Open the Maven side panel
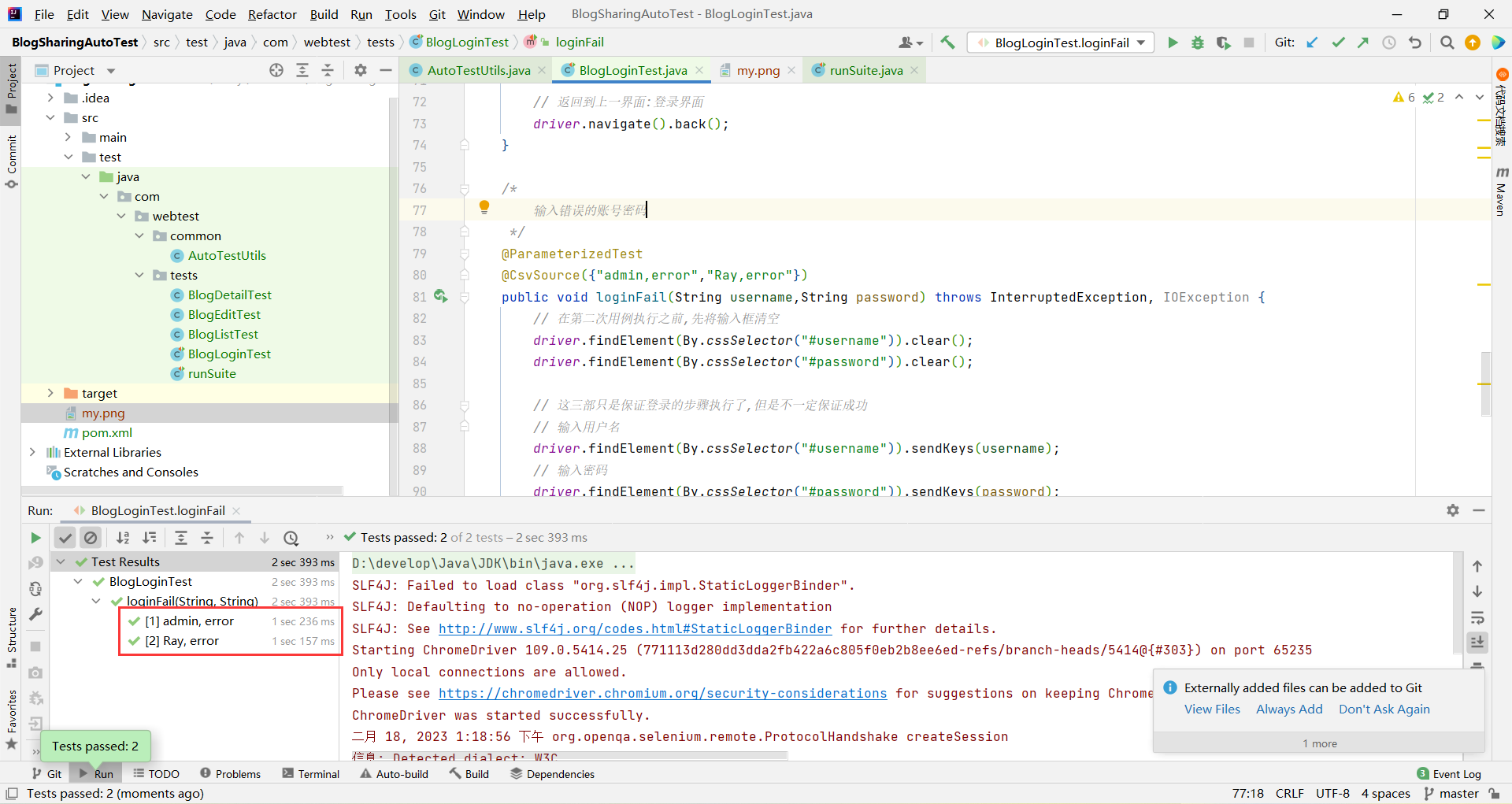Image resolution: width=1512 pixels, height=804 pixels. 1501,191
